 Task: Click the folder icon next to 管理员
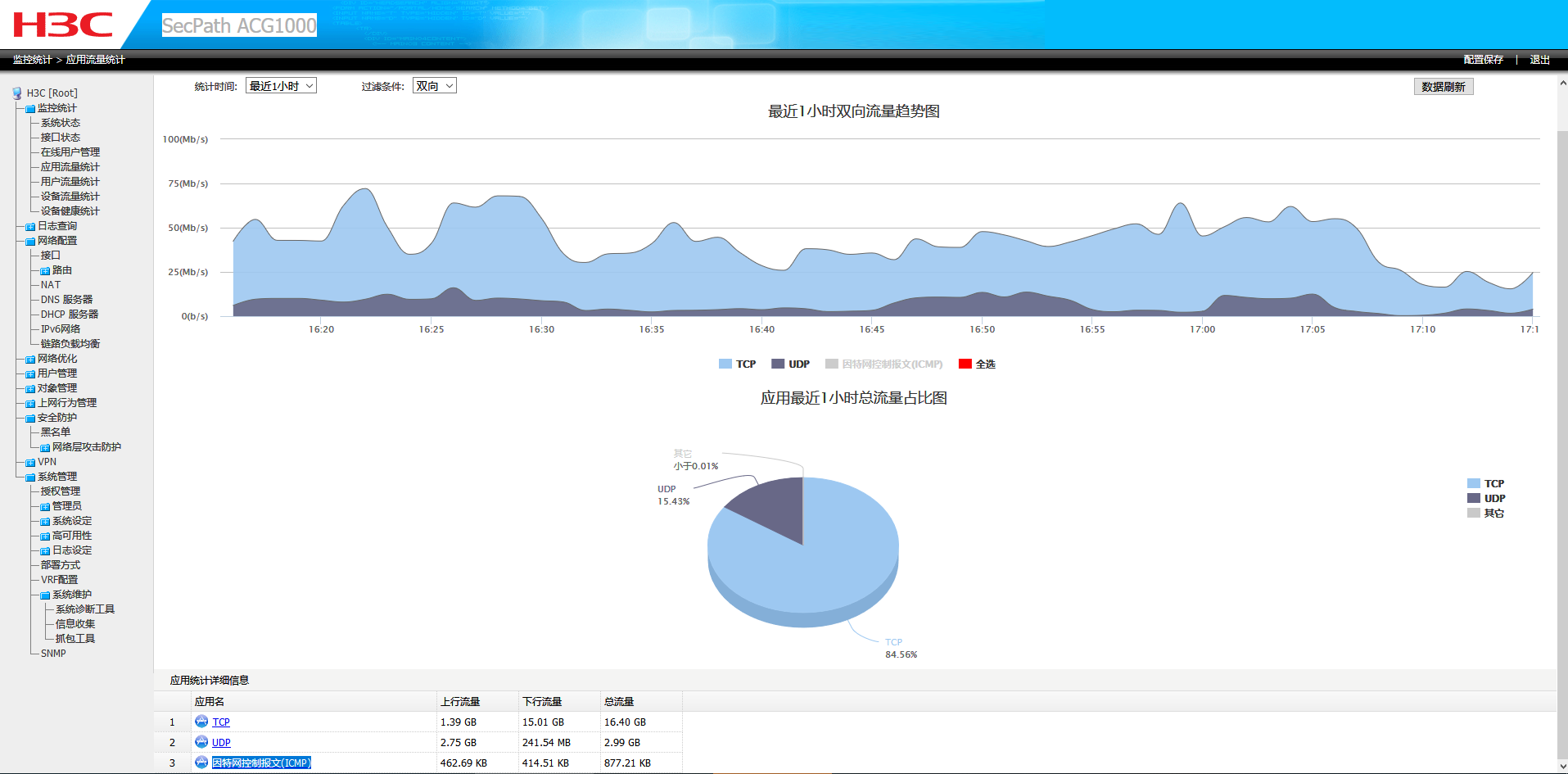click(46, 507)
